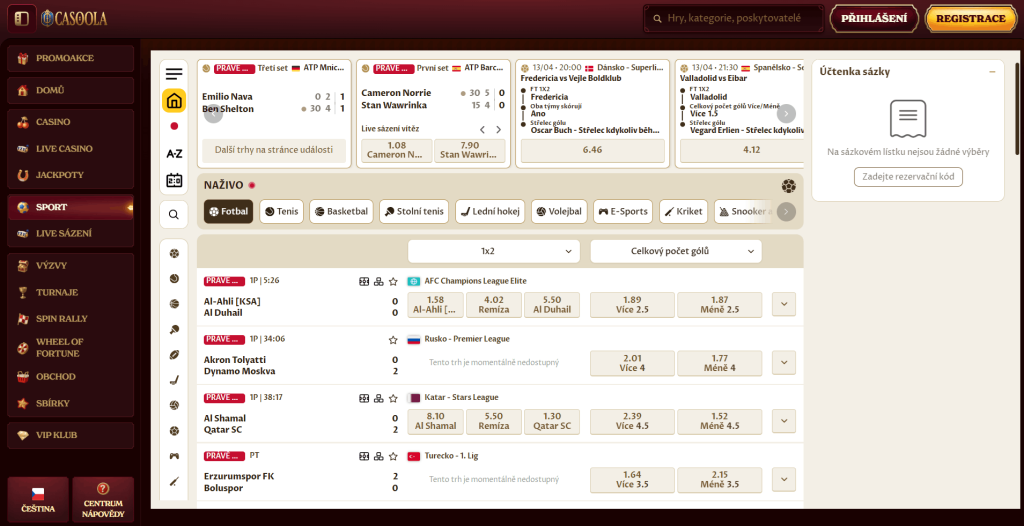Screen dimensions: 1024x526
Task: Favorite the Akron Tolyatti vs Dynamo Moskva match
Action: (393, 339)
